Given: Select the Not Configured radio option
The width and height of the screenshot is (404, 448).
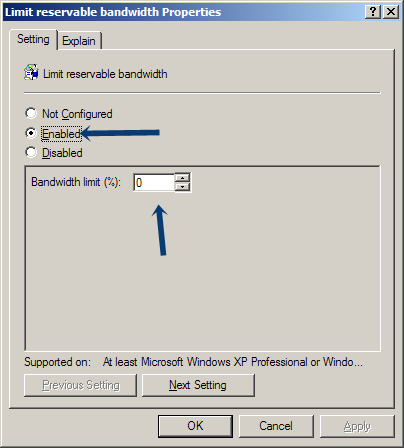Looking at the screenshot, I should pyautogui.click(x=31, y=113).
